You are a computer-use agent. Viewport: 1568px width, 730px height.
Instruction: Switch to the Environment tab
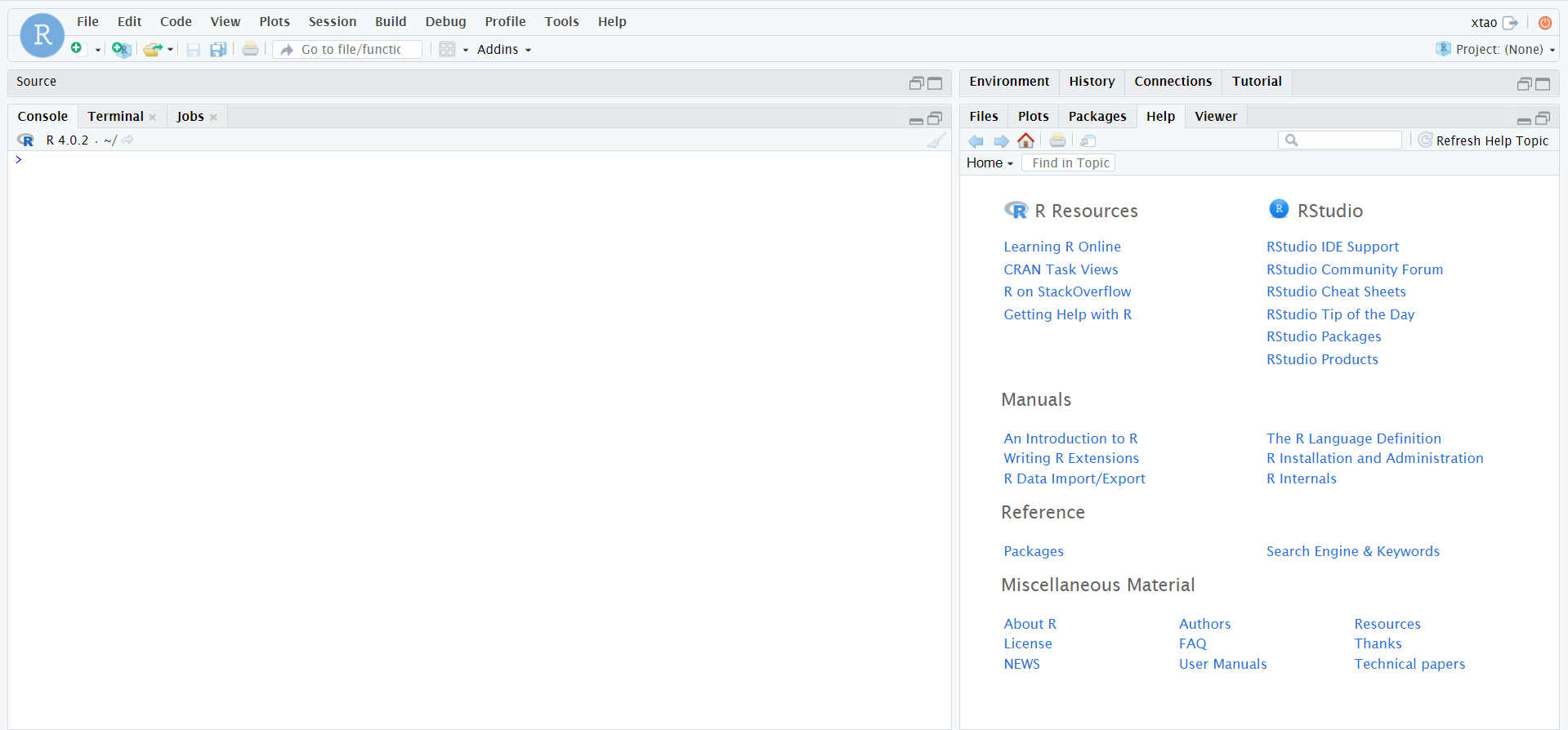pos(1008,82)
